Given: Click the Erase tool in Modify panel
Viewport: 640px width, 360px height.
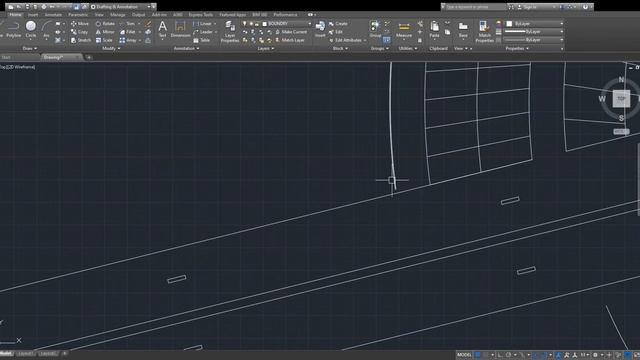Looking at the screenshot, I should pos(148,24).
